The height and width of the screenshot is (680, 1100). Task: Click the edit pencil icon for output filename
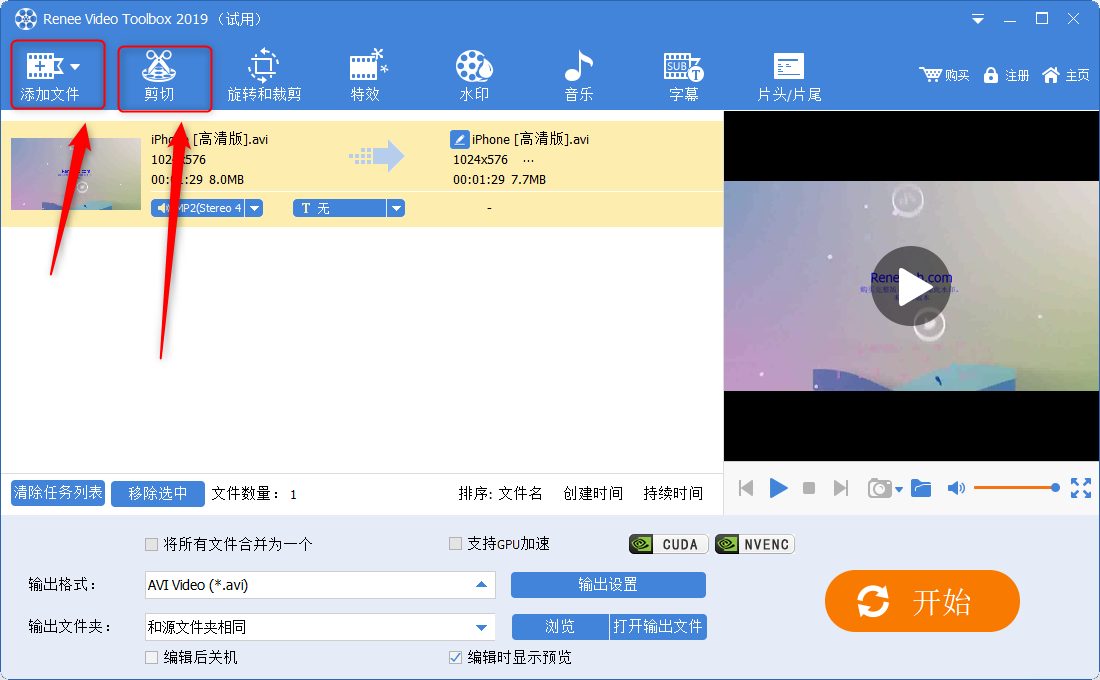tap(459, 139)
